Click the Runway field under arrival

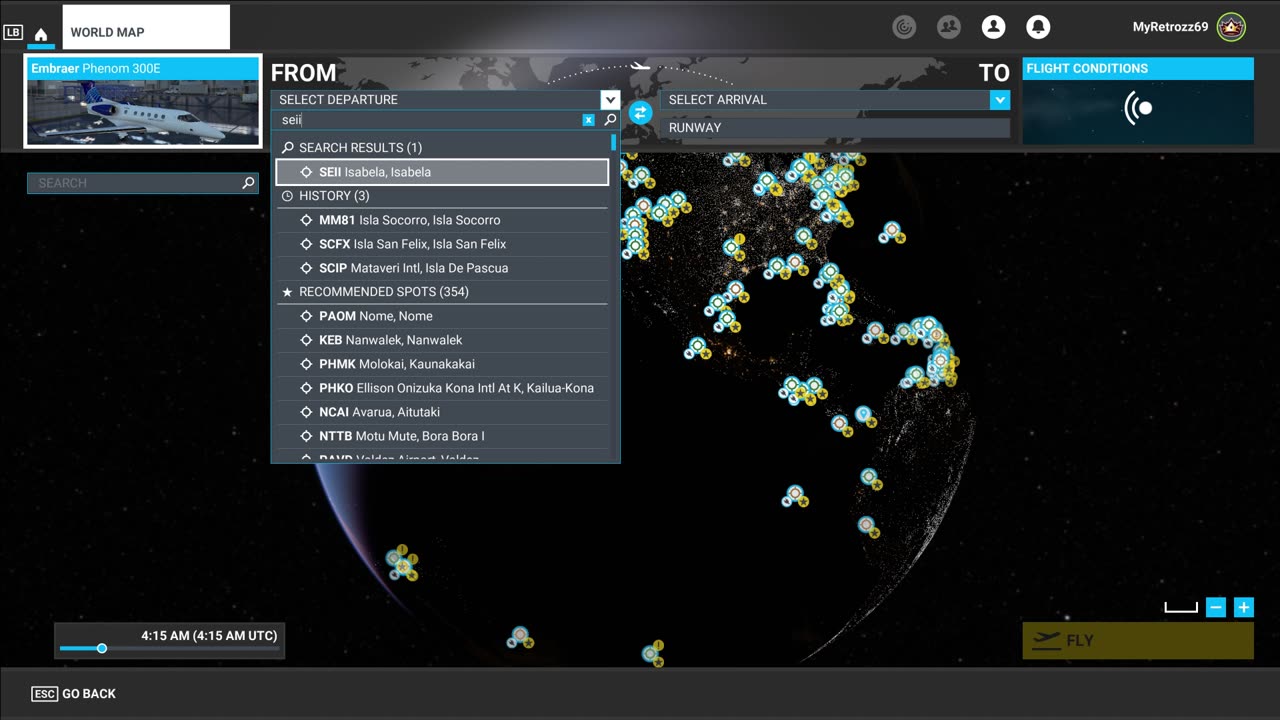(x=834, y=127)
